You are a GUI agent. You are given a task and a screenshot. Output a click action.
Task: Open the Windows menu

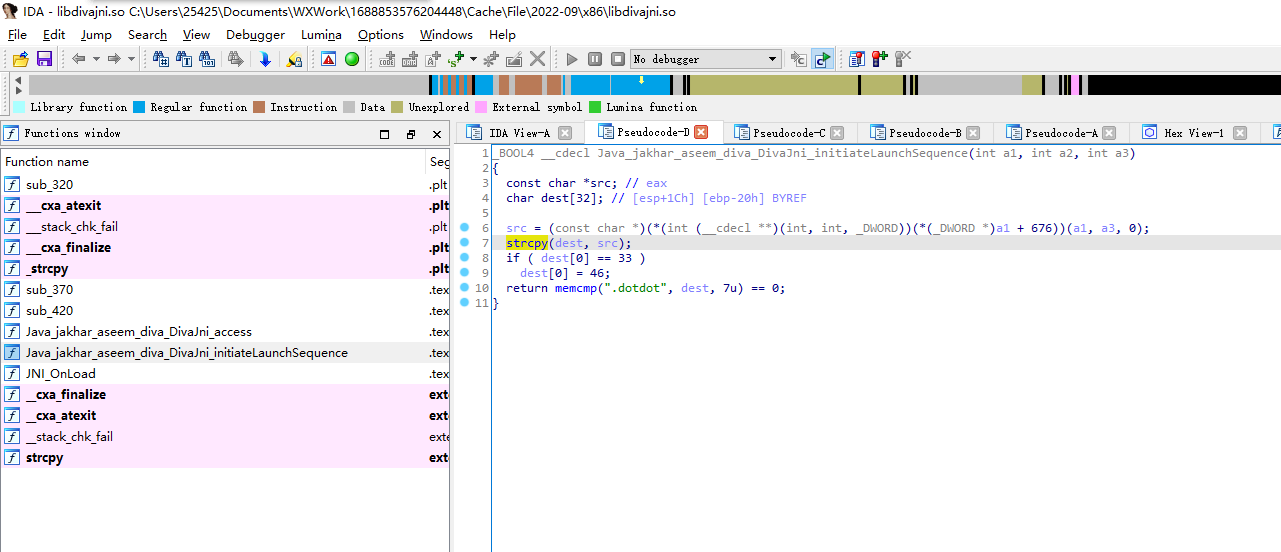click(x=446, y=34)
